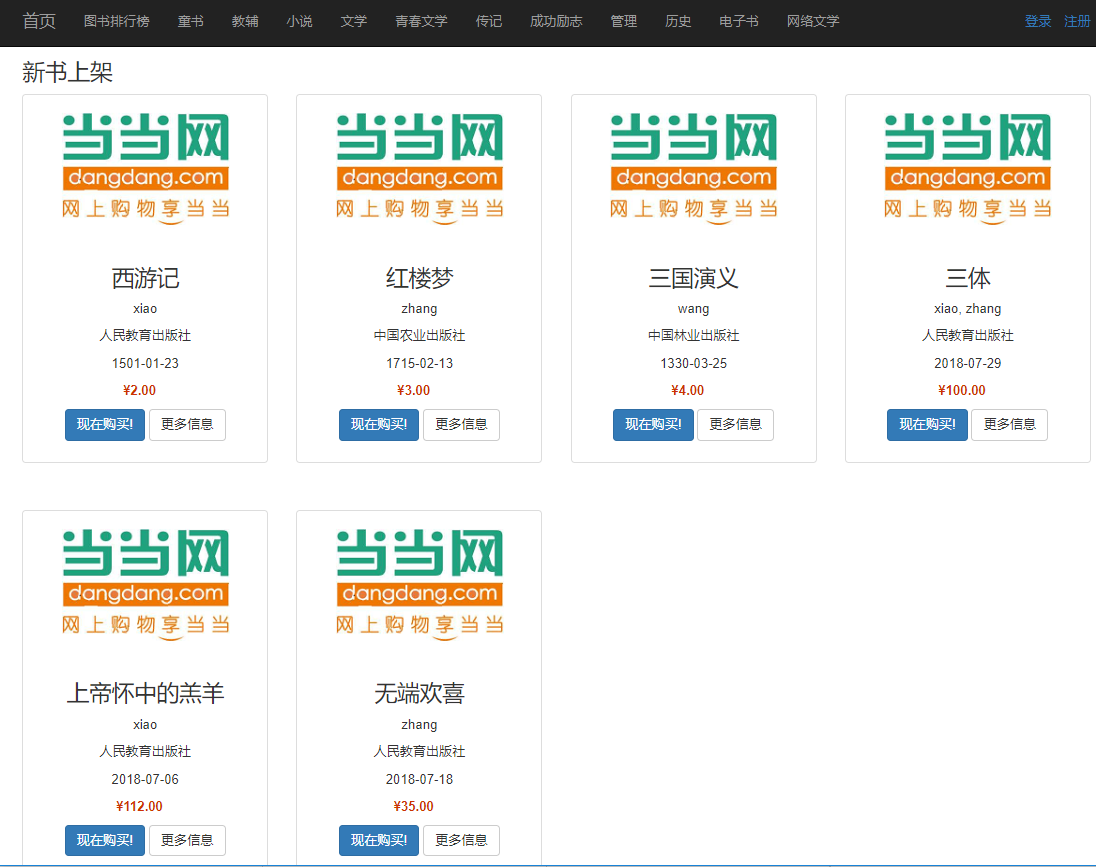
Task: Open the 青春文学 category
Action: click(x=421, y=22)
